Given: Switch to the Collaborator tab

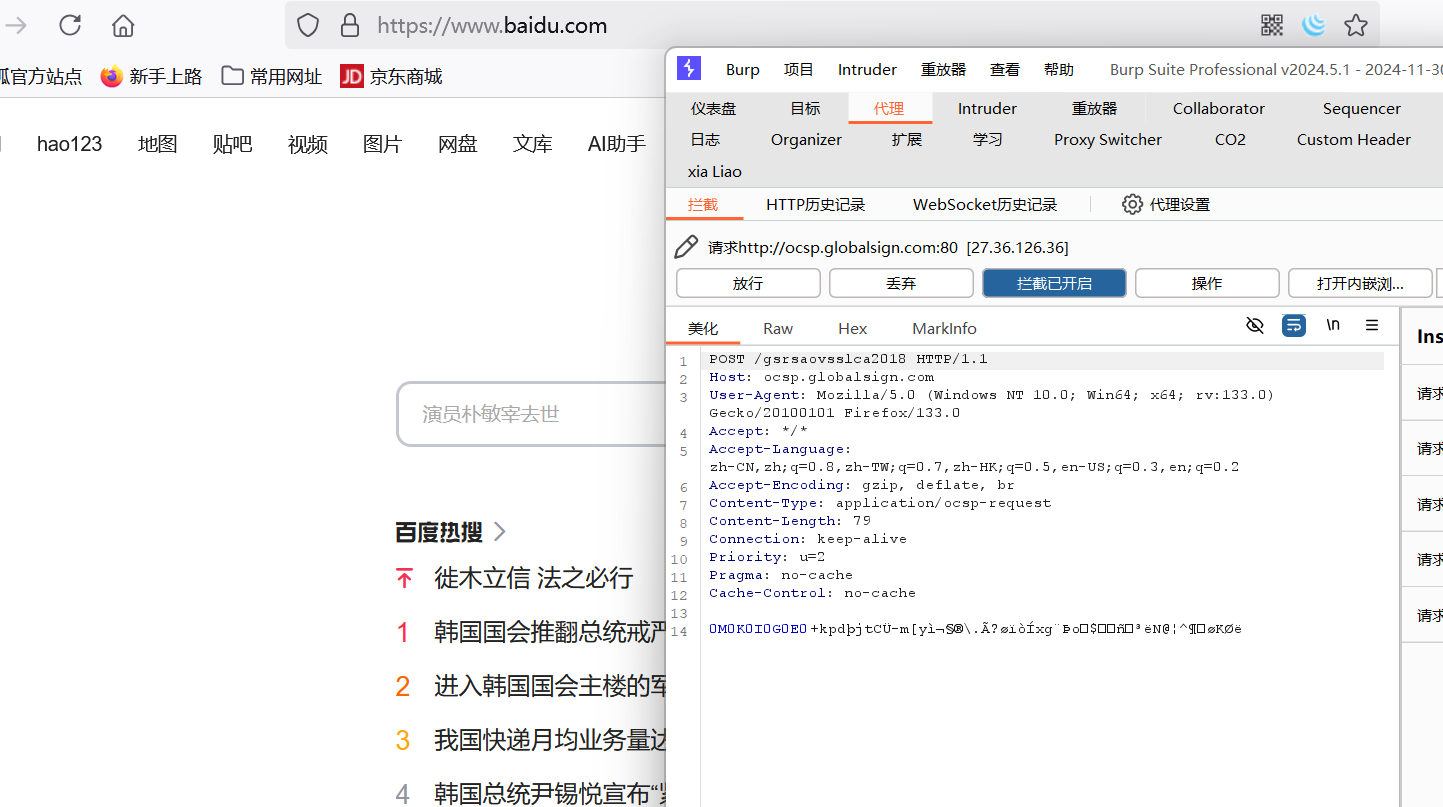Looking at the screenshot, I should (1219, 108).
